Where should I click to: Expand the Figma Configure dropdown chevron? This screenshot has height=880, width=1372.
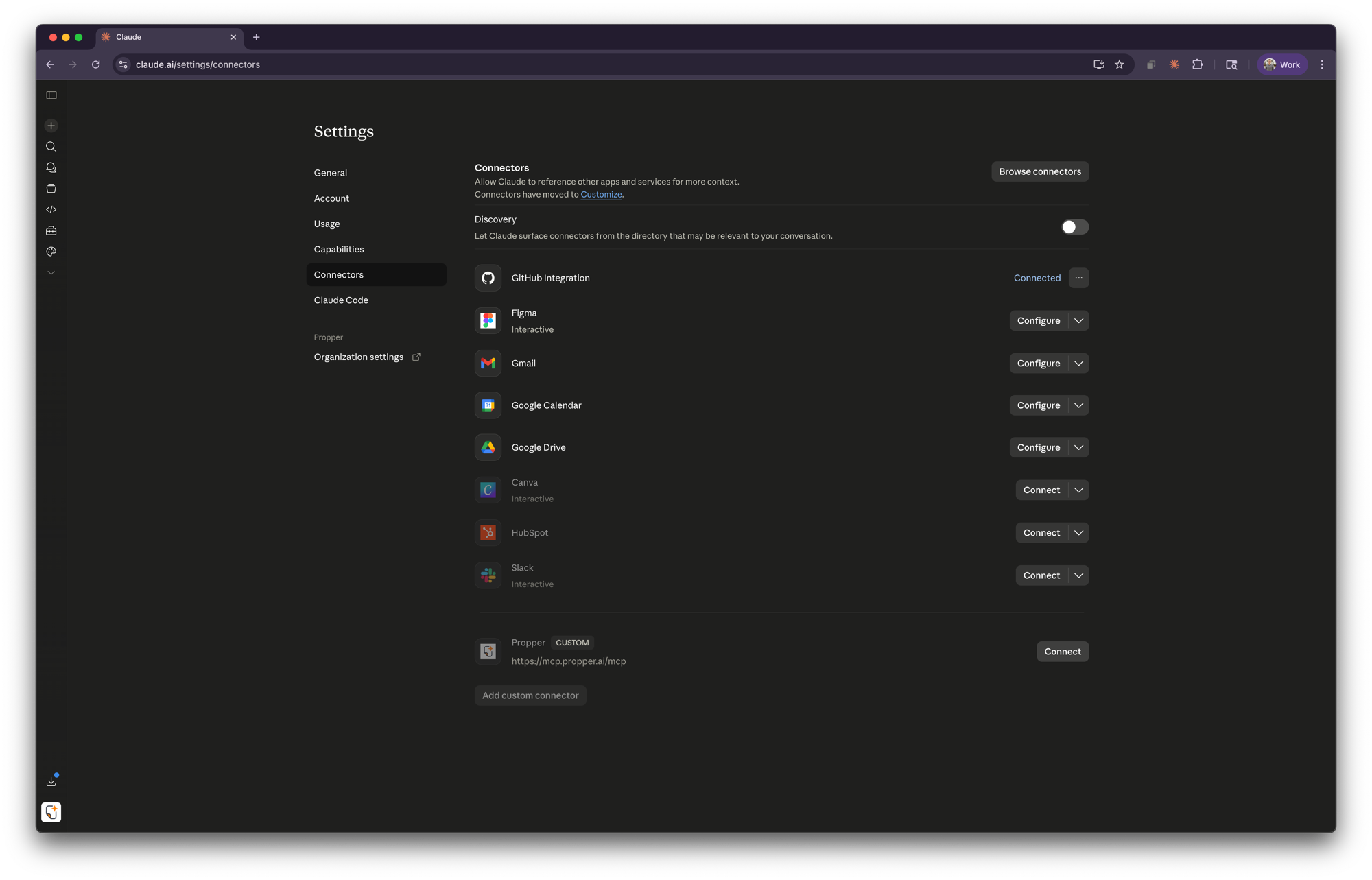point(1078,320)
